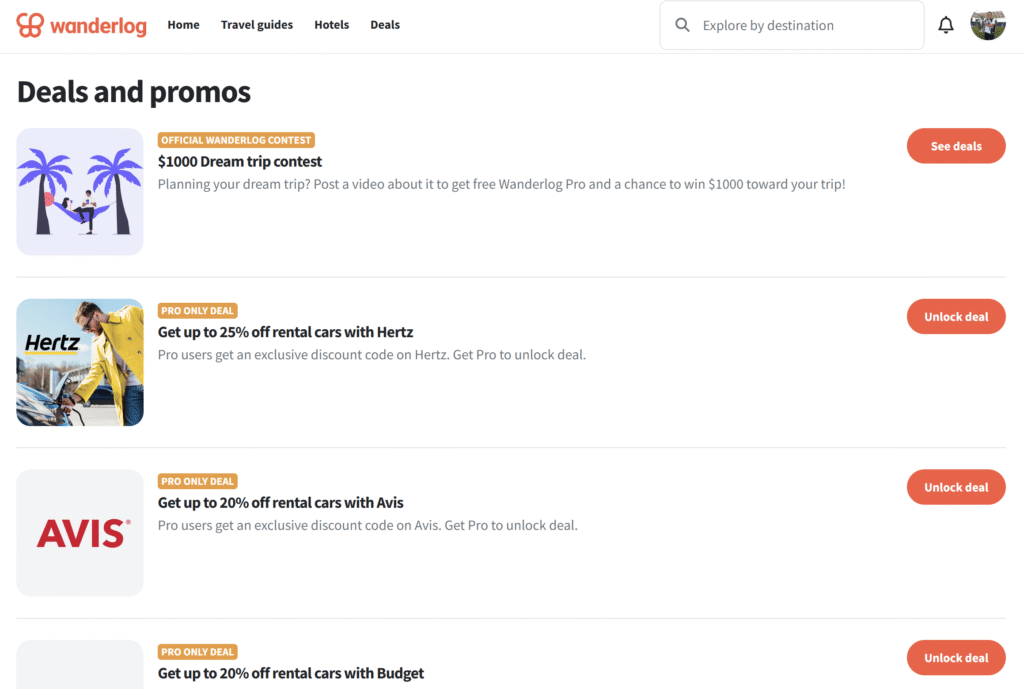
Task: Click the Hertz exclusive discount code description
Action: point(372,355)
